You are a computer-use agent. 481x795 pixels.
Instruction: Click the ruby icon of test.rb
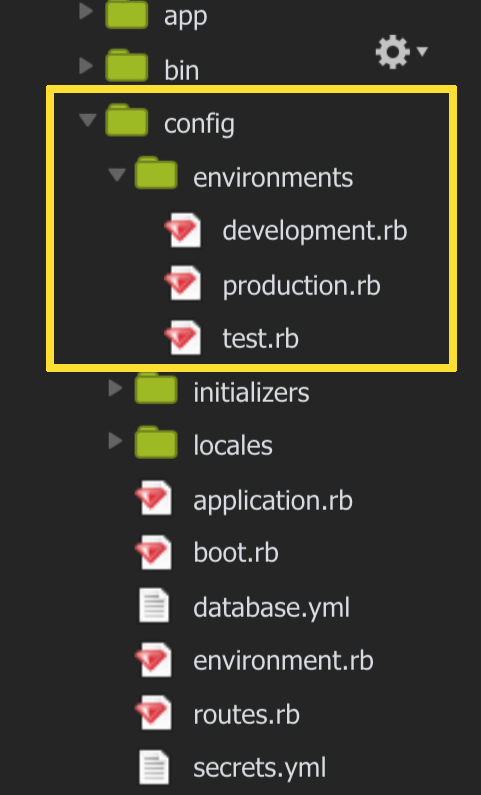(183, 337)
